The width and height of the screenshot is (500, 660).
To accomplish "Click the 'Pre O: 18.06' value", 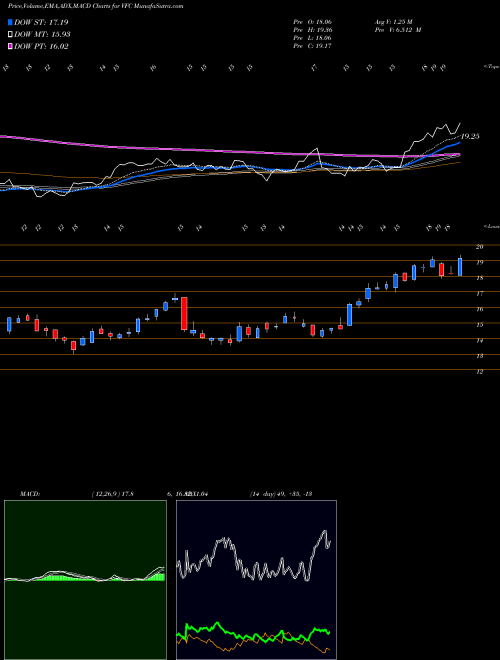I will point(313,21).
